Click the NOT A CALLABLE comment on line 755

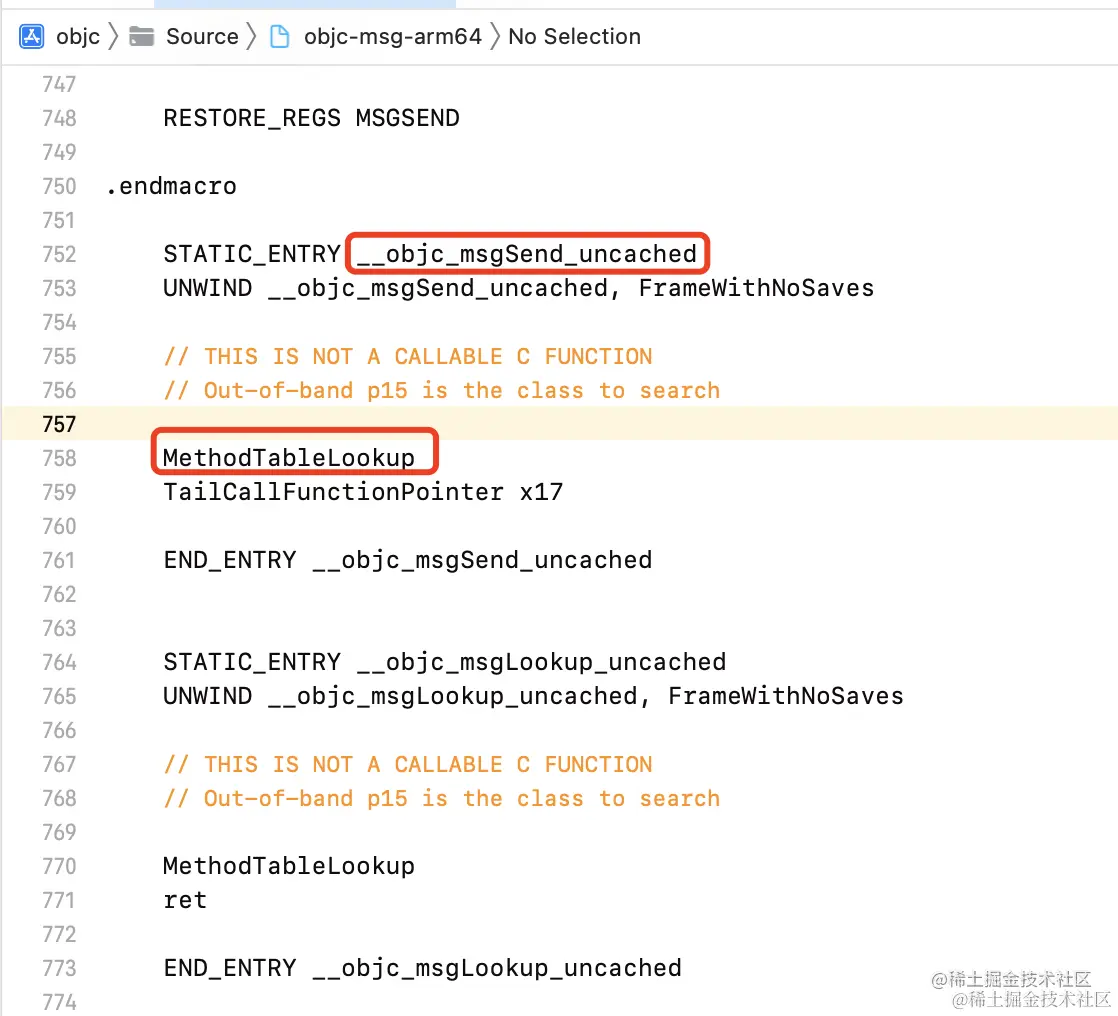pyautogui.click(x=408, y=356)
